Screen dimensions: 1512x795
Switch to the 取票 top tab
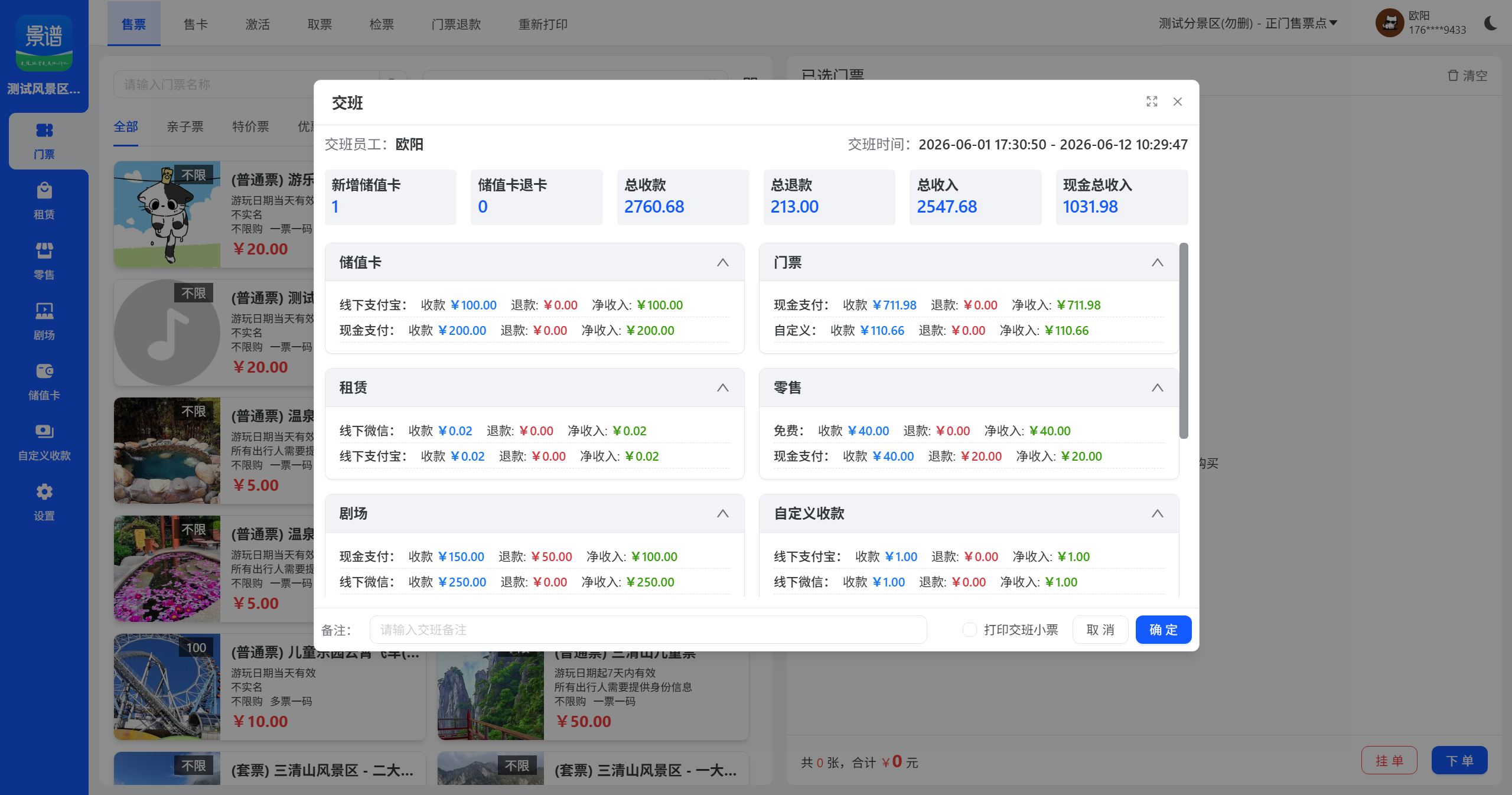(x=320, y=24)
